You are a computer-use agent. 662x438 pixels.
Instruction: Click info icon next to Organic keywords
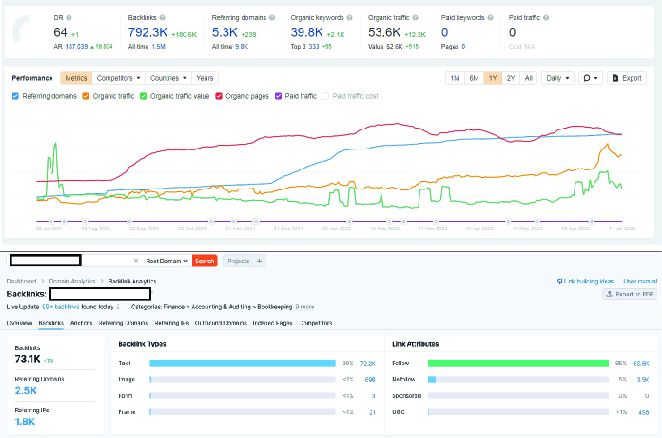(x=351, y=19)
